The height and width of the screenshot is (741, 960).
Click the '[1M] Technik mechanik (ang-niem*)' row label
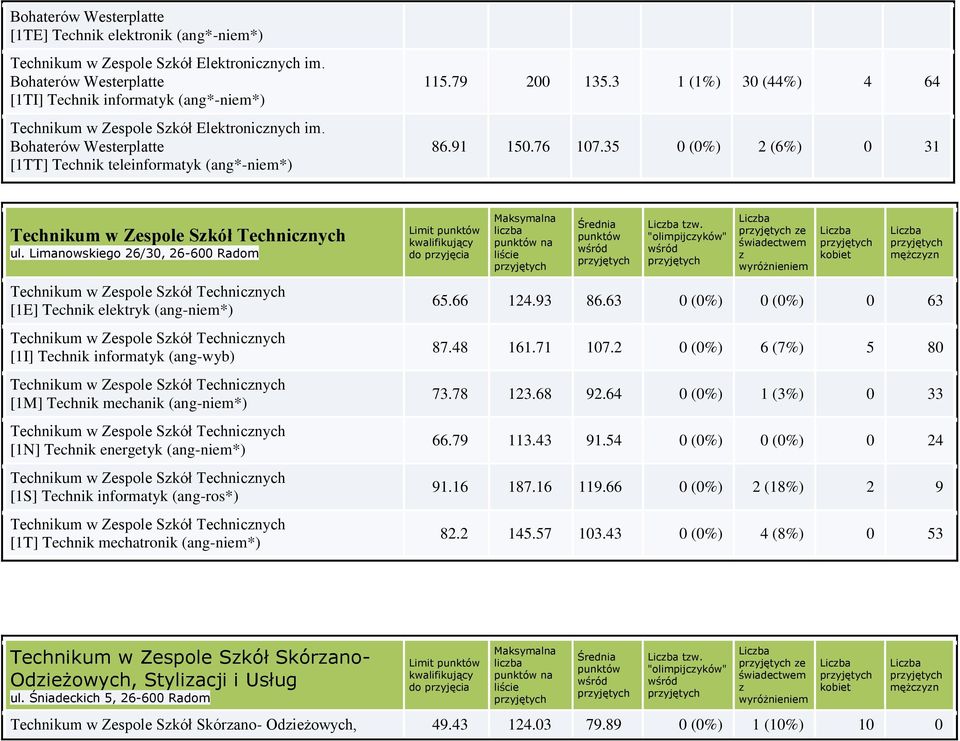(129, 403)
